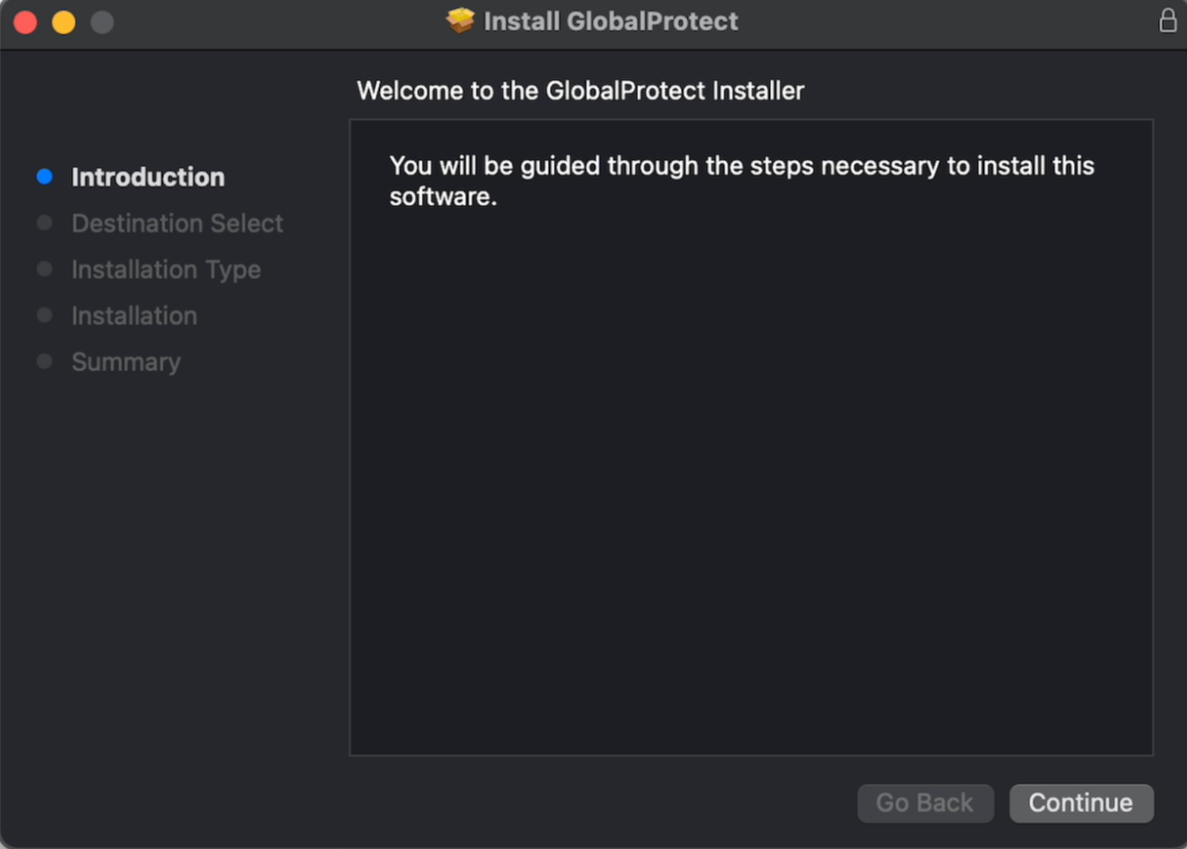The image size is (1187, 849).
Task: Close the installer with red button
Action: pyautogui.click(x=25, y=22)
